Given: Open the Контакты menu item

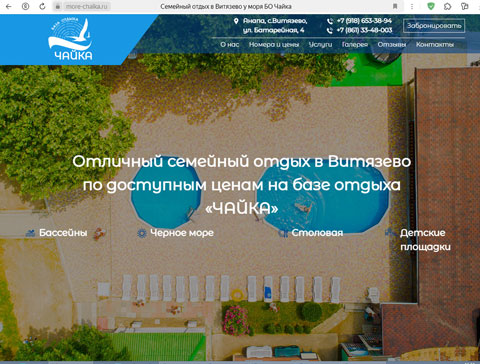Looking at the screenshot, I should click(x=435, y=44).
